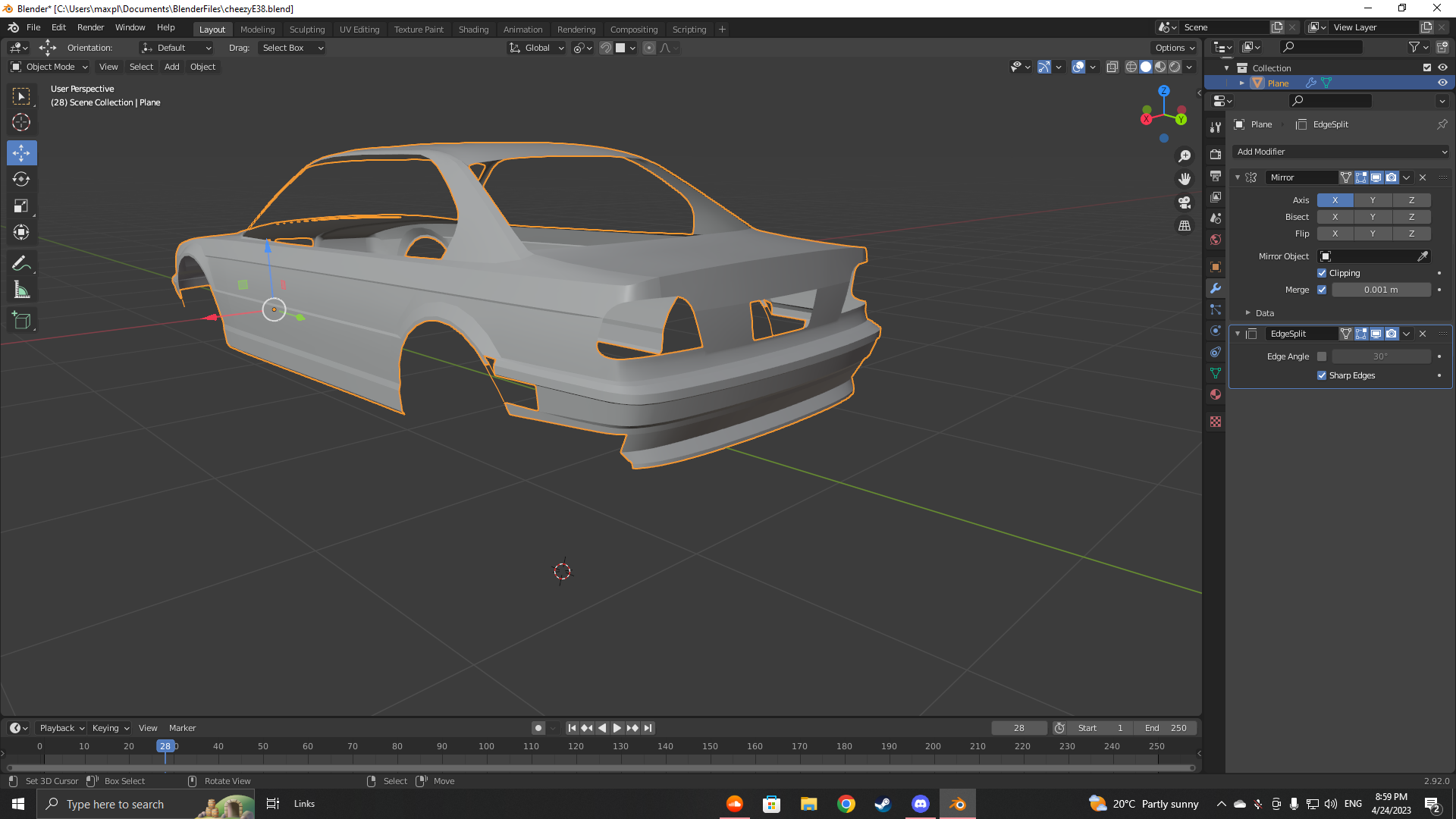Open Steam from the Windows taskbar
This screenshot has height=819, width=1456.
tap(883, 804)
